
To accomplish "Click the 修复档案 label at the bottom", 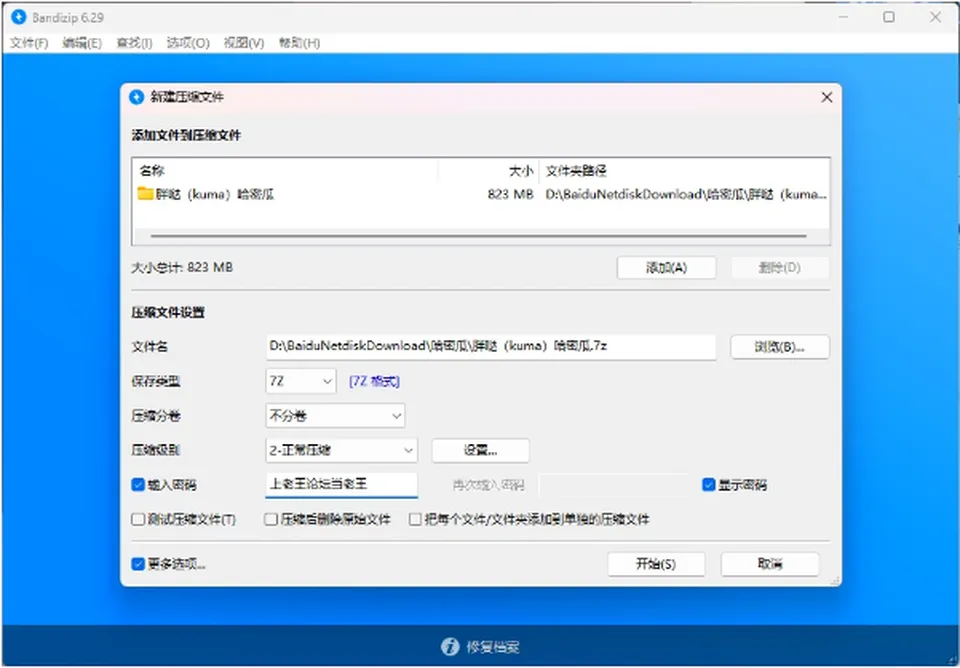I will pyautogui.click(x=493, y=647).
